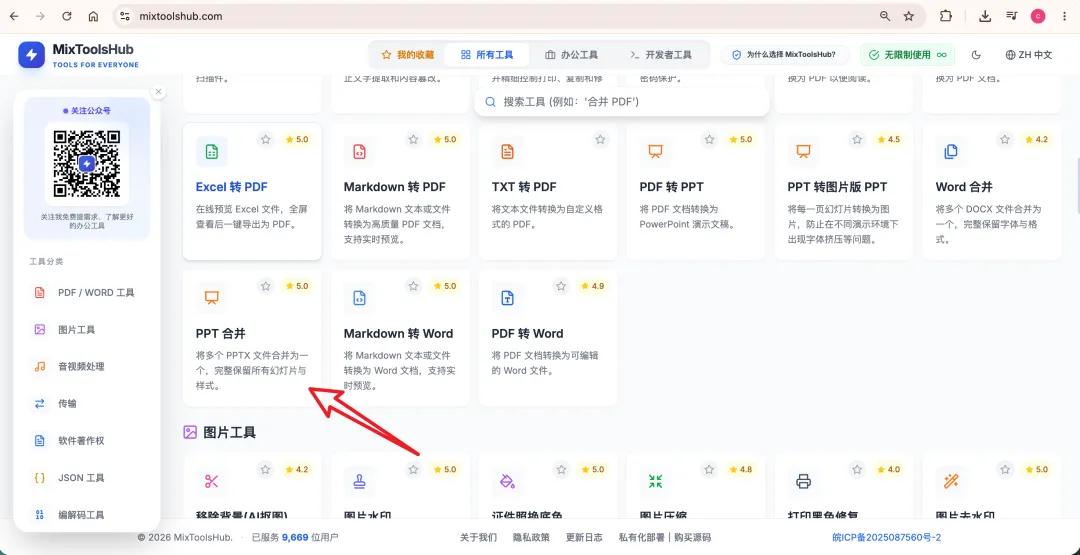Image resolution: width=1080 pixels, height=555 pixels.
Task: Click 为什么选择 MixToolsHub? button
Action: click(x=785, y=55)
